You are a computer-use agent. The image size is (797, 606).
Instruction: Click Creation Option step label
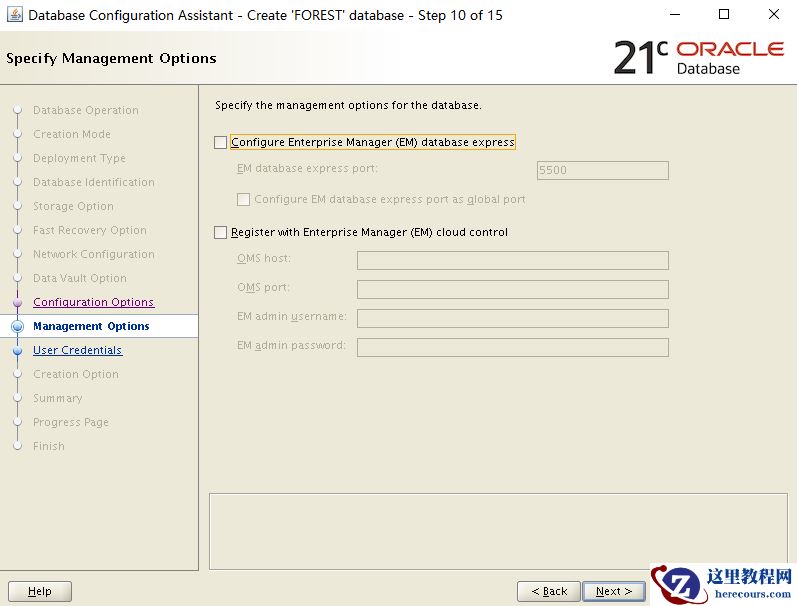click(x=76, y=374)
